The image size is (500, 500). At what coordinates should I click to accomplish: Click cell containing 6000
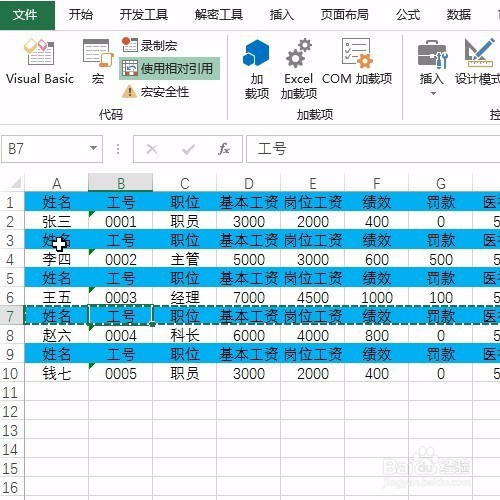coord(249,335)
